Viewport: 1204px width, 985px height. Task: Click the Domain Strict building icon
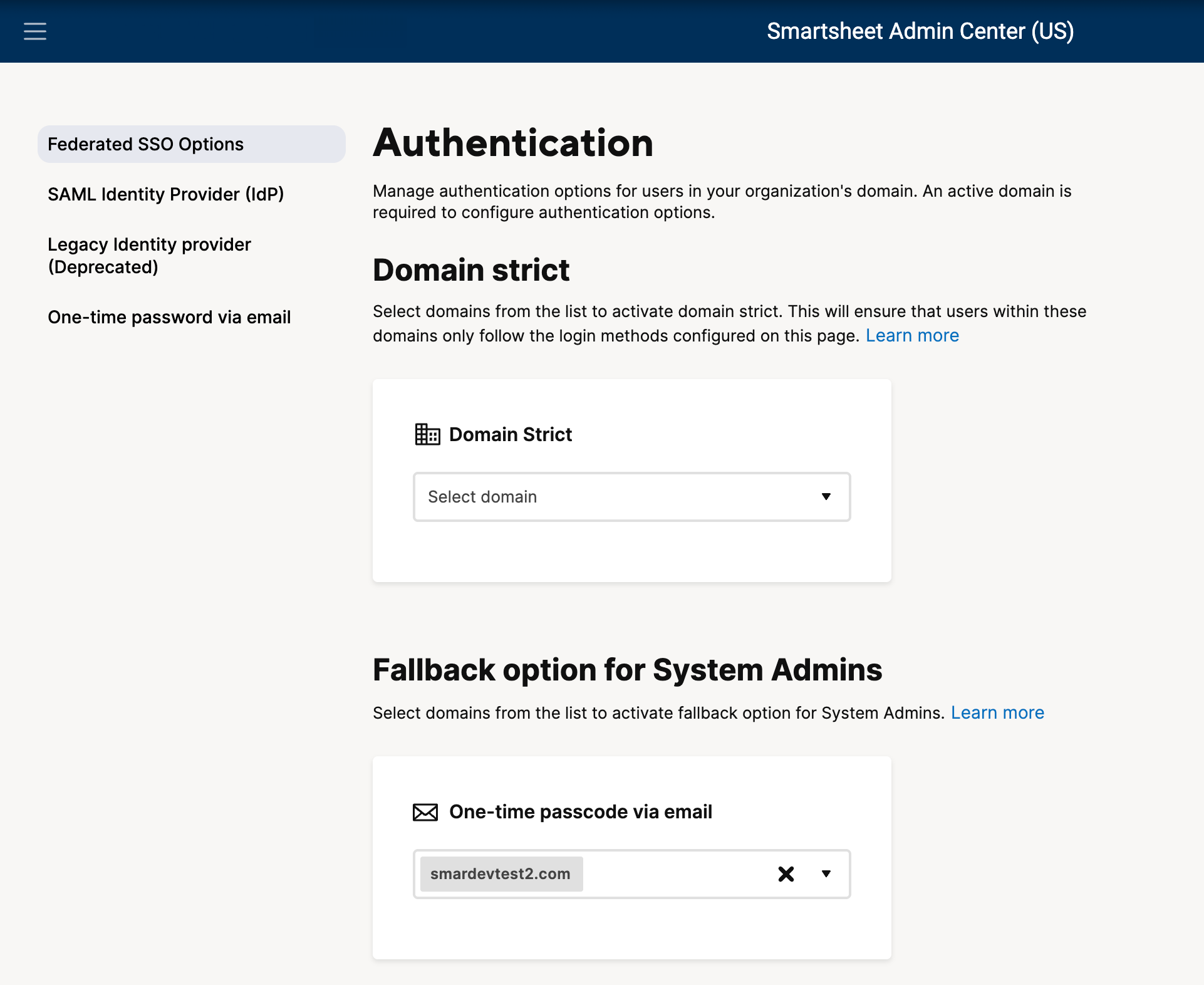pyautogui.click(x=427, y=434)
